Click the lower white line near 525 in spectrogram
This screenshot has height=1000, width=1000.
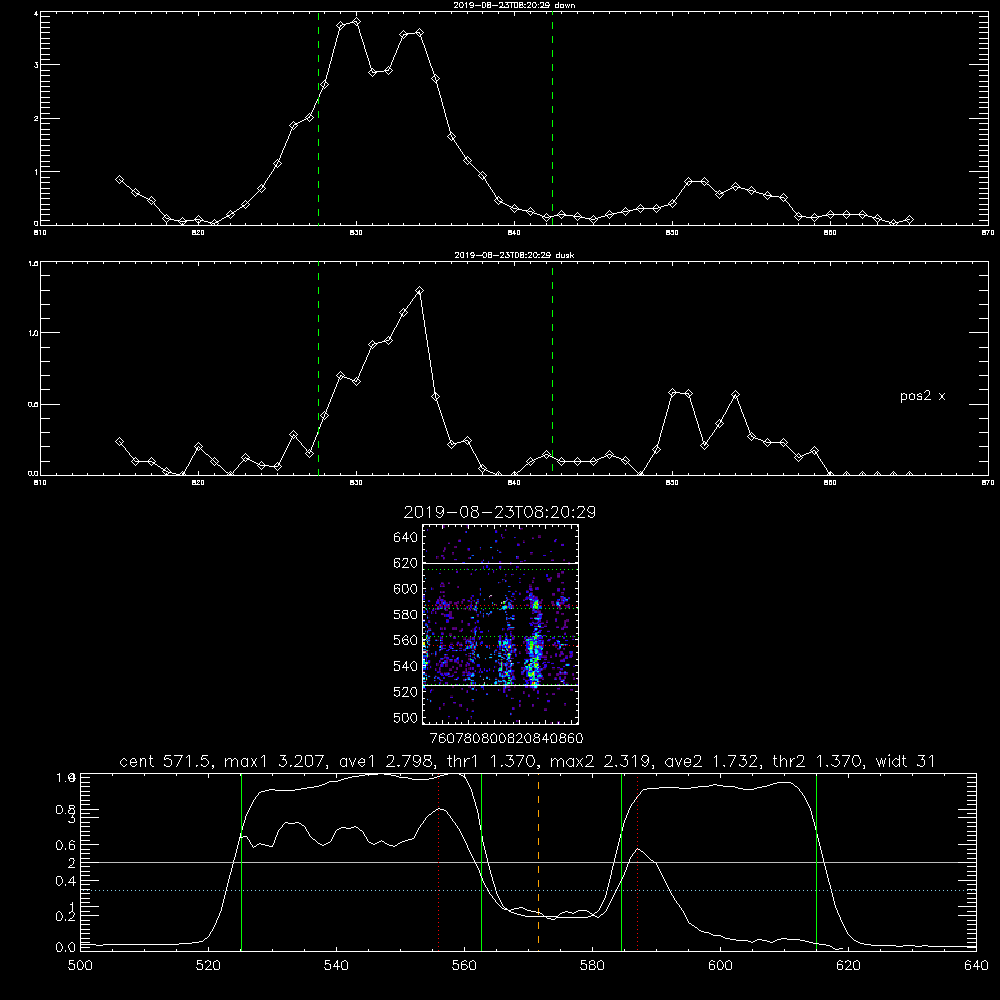pos(501,686)
